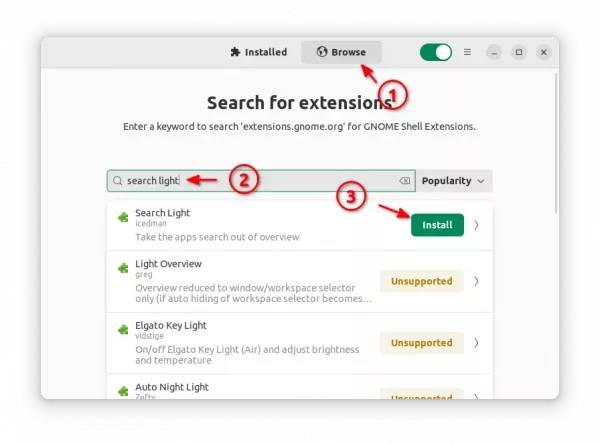The height and width of the screenshot is (444, 600).
Task: Expand details chevron for Elgato Key Light
Action: (x=476, y=343)
